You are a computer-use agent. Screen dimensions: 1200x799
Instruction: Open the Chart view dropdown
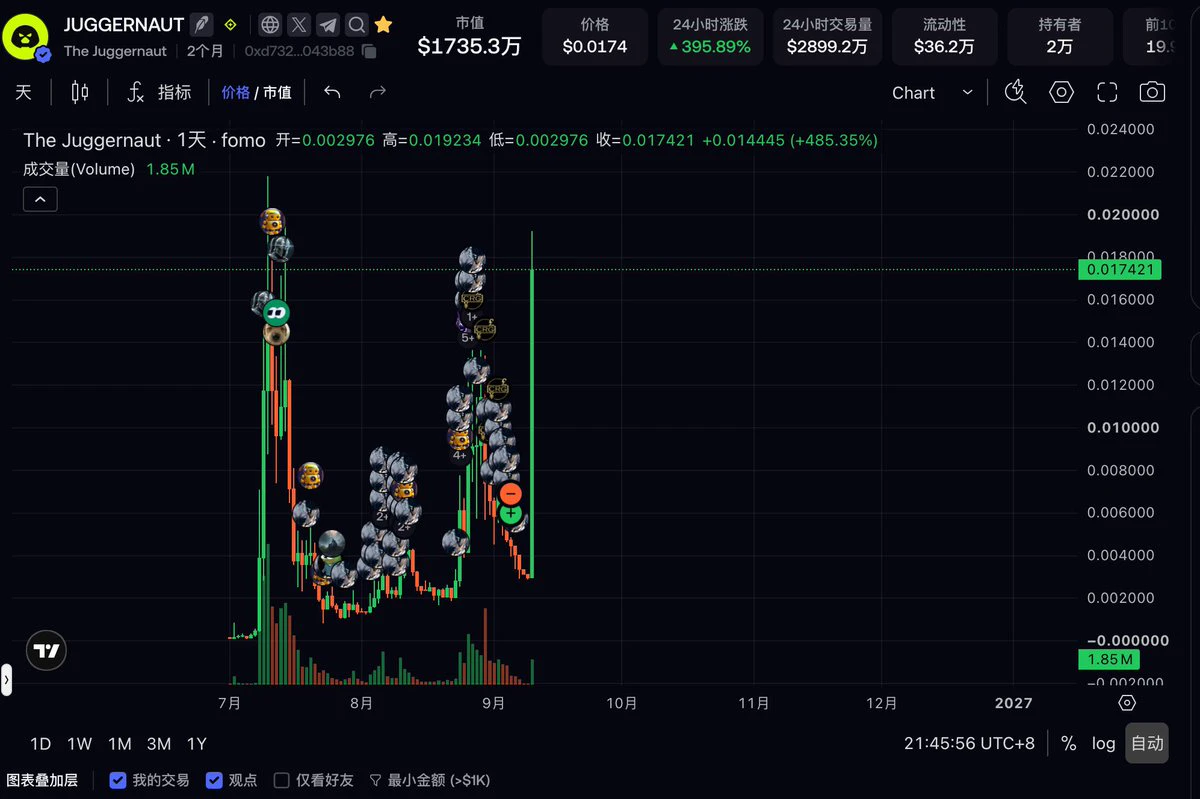click(x=932, y=92)
